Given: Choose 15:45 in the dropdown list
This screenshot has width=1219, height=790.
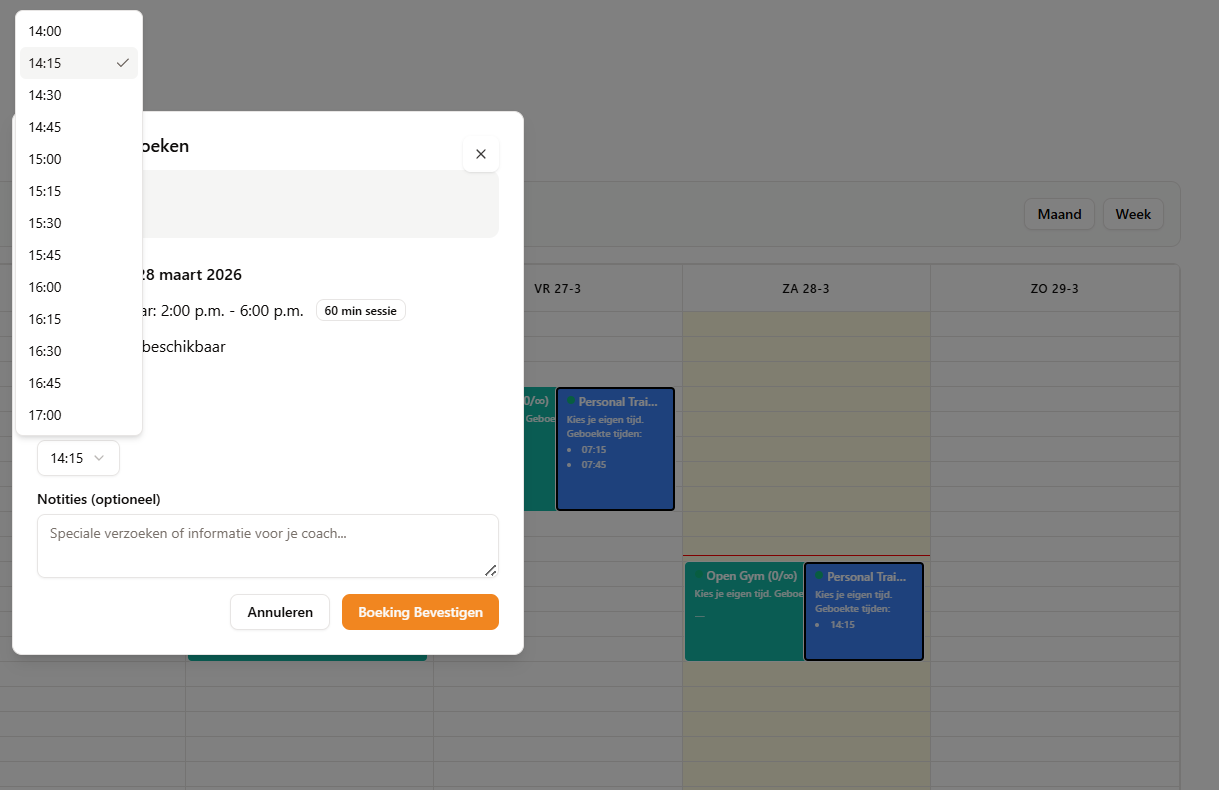Looking at the screenshot, I should [x=79, y=255].
